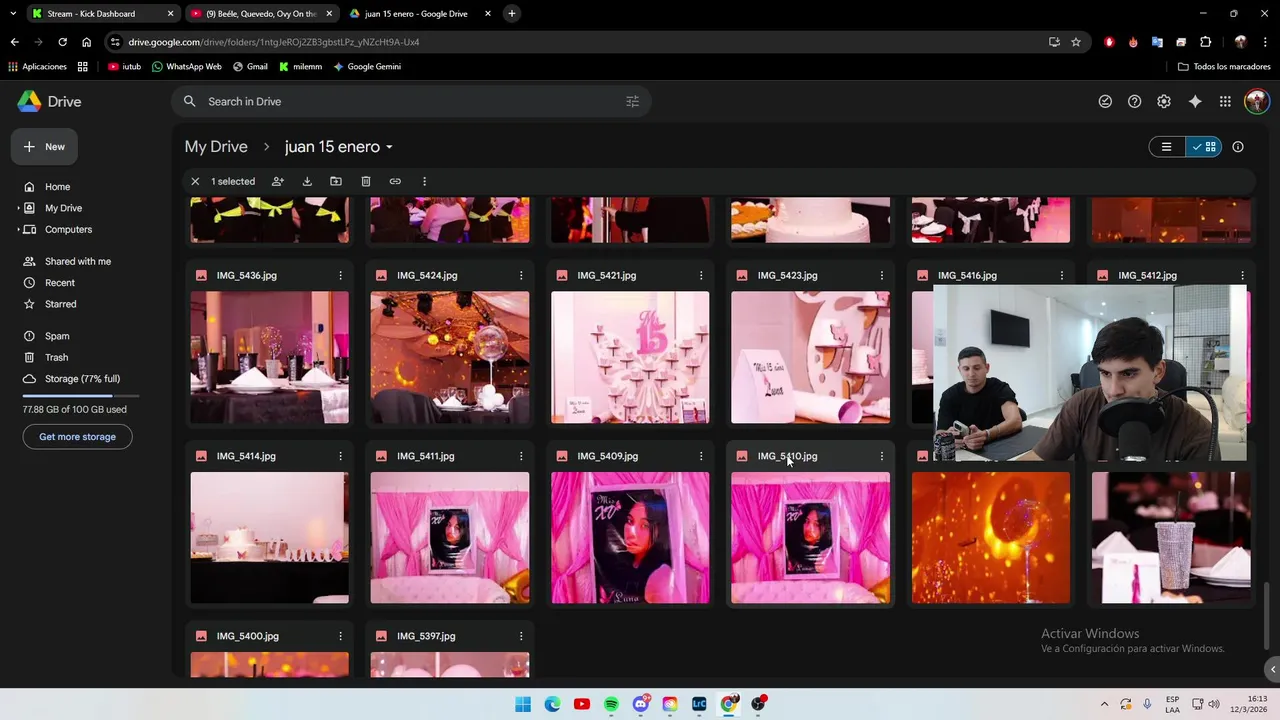Open Drive settings gear
Screen dimensions: 1280x720
point(1164,101)
